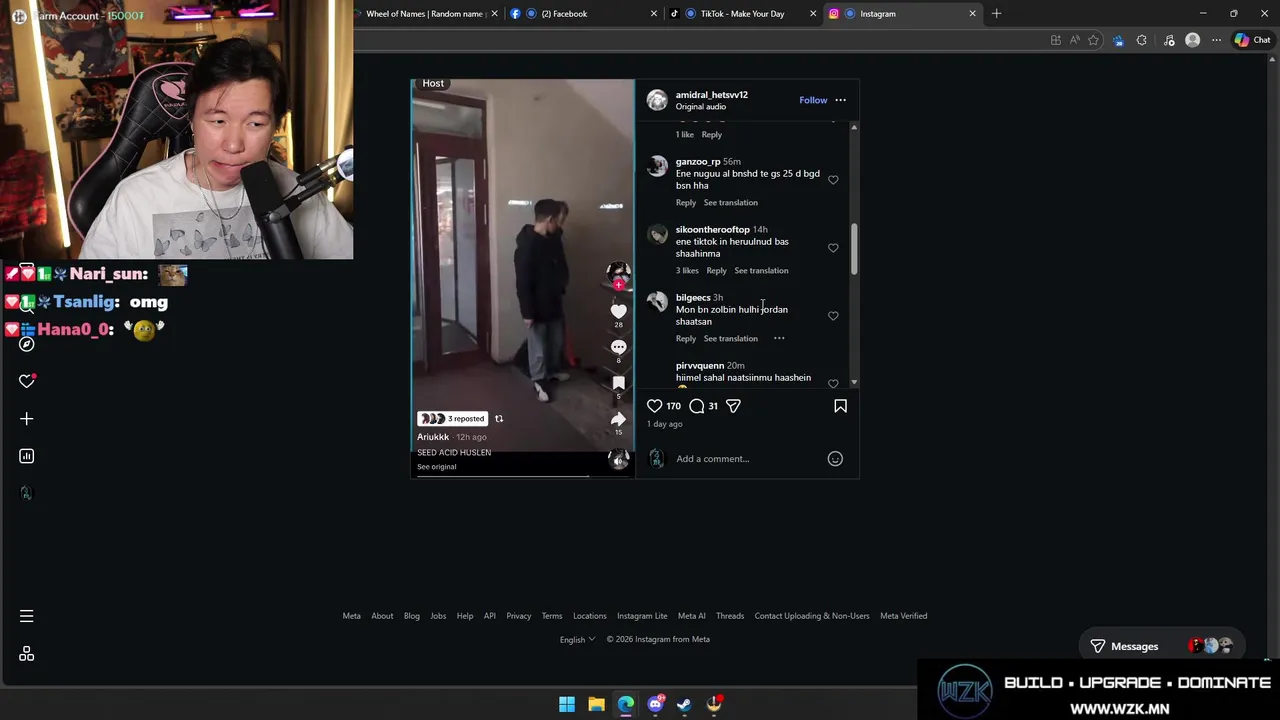Like pirvvquenn's comment
Viewport: 1280px width, 720px height.
pos(833,383)
